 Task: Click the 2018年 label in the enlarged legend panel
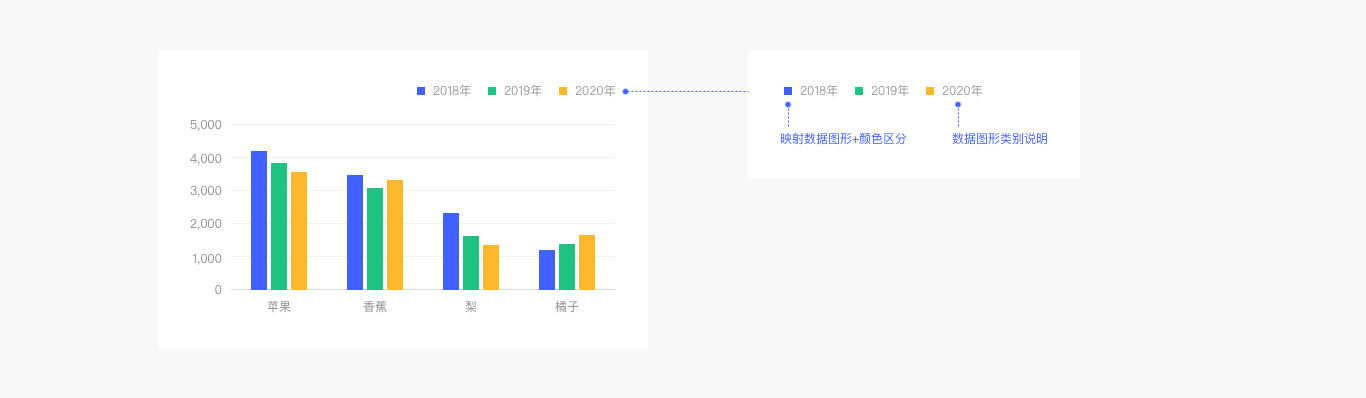(x=819, y=91)
